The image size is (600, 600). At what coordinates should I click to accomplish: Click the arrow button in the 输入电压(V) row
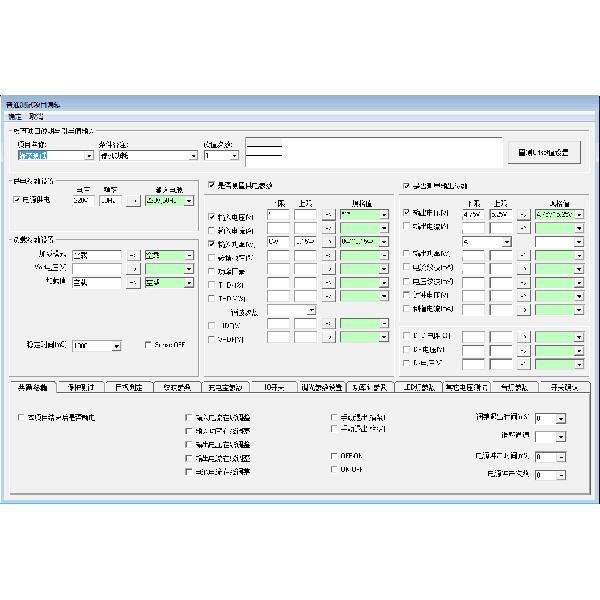coord(328,214)
